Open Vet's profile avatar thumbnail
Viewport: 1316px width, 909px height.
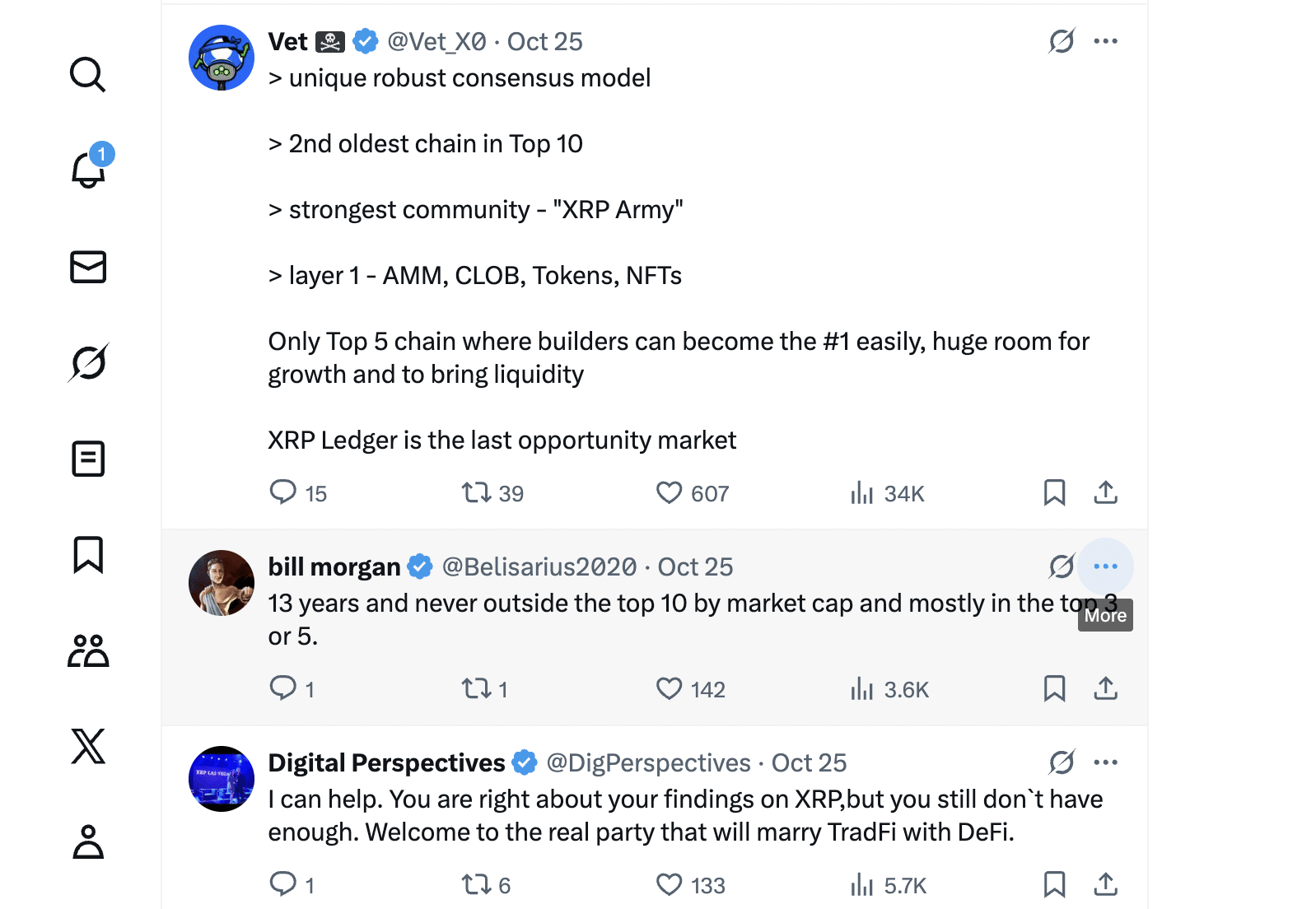click(x=221, y=58)
